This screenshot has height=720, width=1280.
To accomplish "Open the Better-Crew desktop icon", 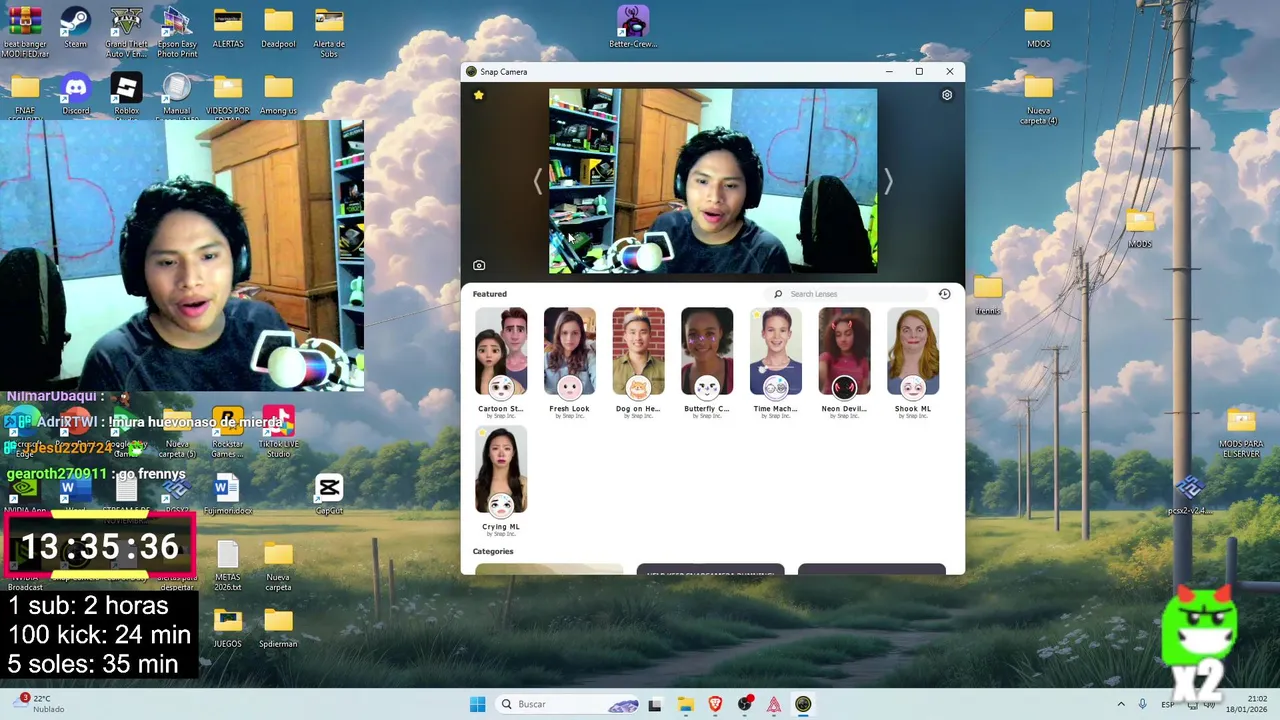I will click(632, 28).
